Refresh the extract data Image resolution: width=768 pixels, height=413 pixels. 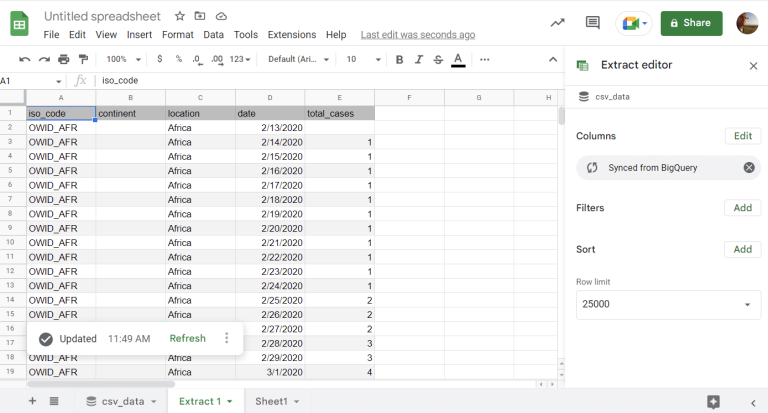188,338
